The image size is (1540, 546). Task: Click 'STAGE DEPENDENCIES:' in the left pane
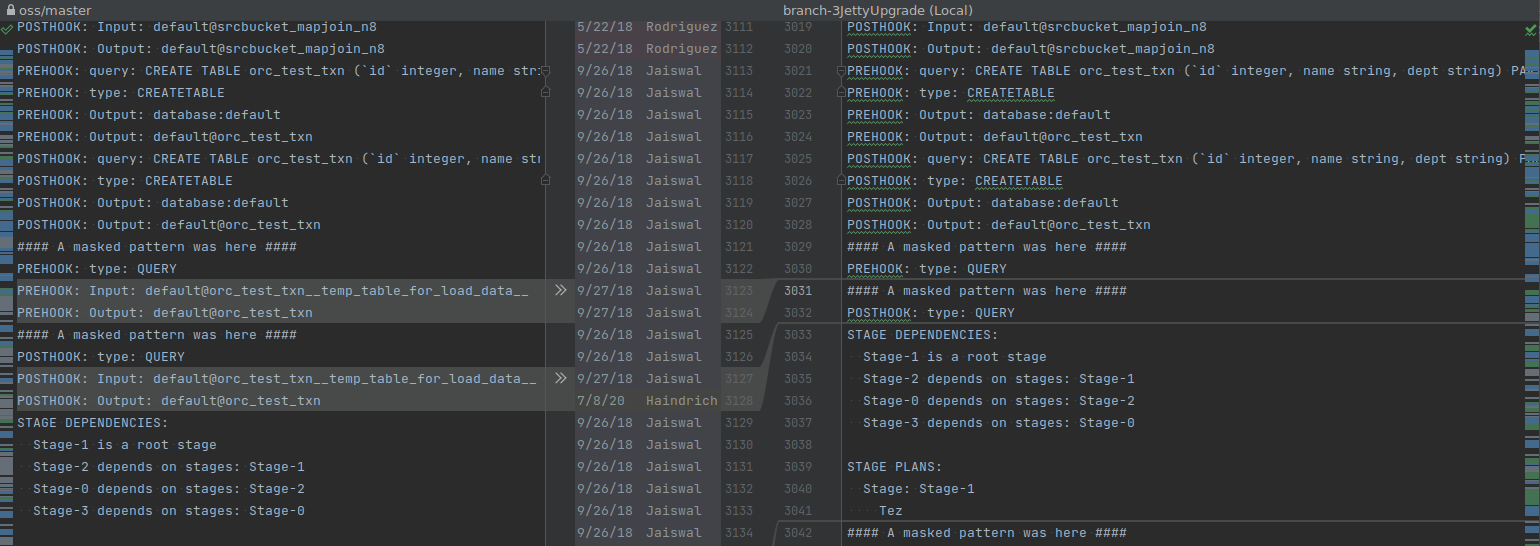(93, 423)
